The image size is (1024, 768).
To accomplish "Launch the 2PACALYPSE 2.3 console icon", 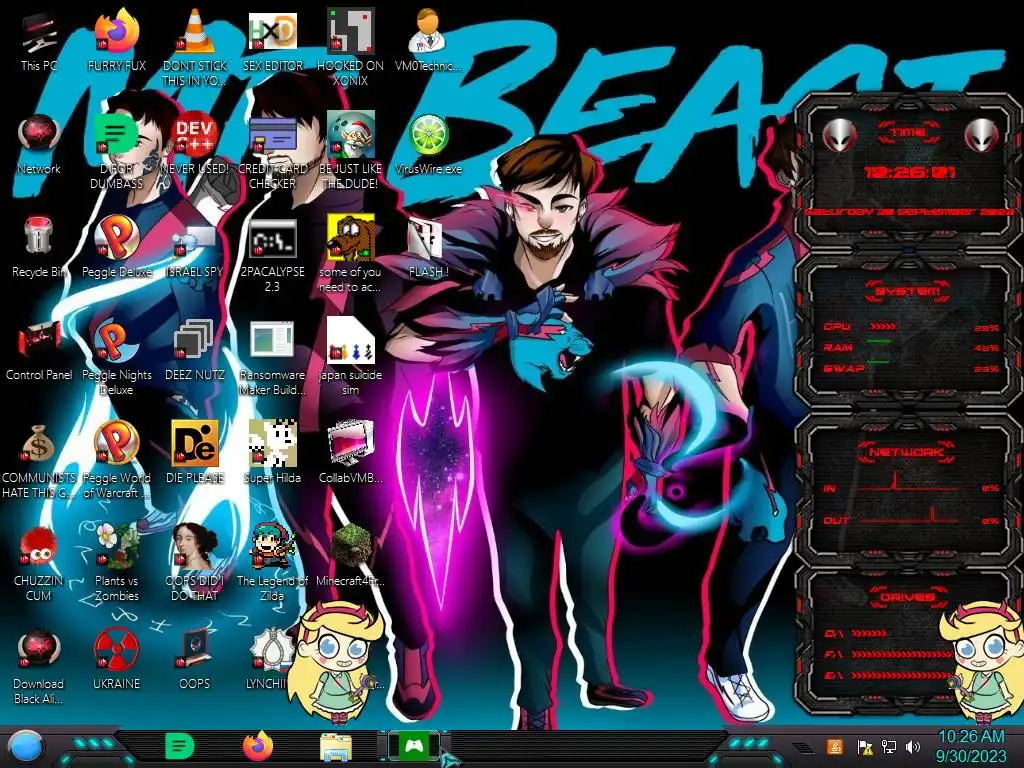I will click(272, 255).
